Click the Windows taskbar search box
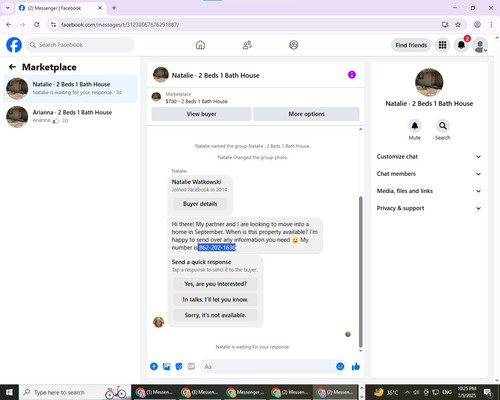Screen dimensions: 500x400 (x=75, y=392)
